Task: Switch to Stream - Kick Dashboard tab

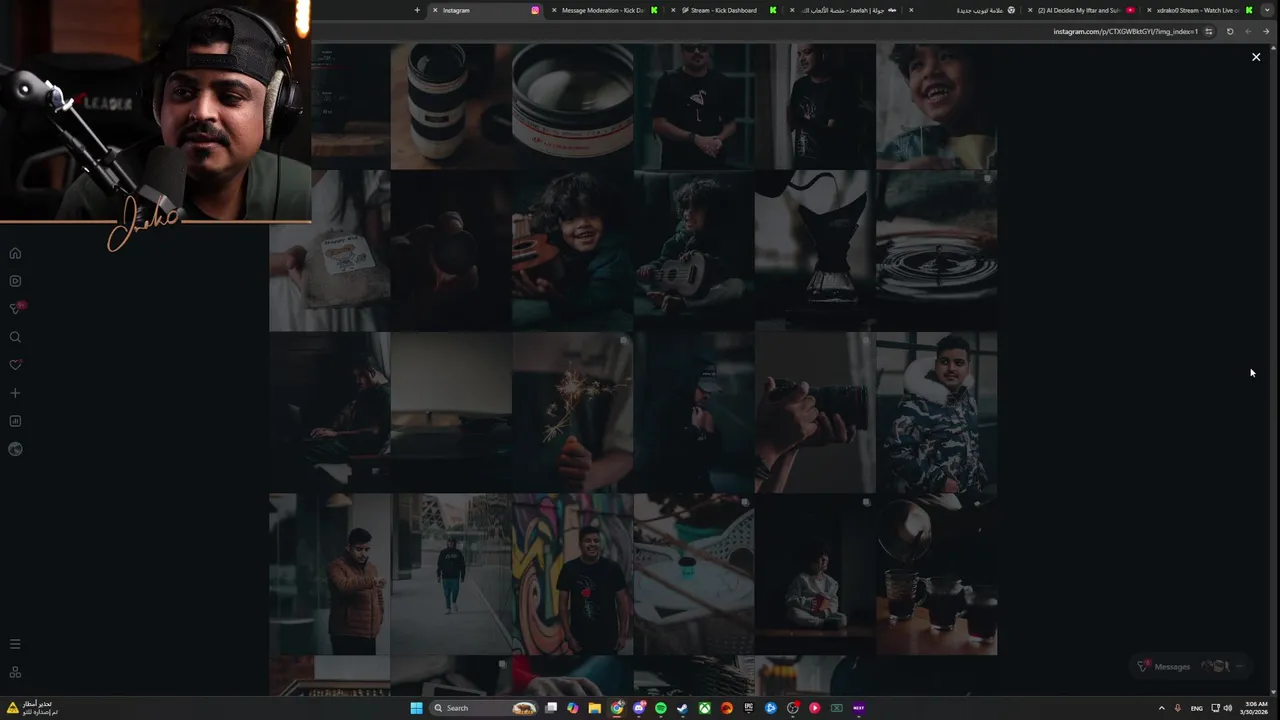Action: click(723, 10)
